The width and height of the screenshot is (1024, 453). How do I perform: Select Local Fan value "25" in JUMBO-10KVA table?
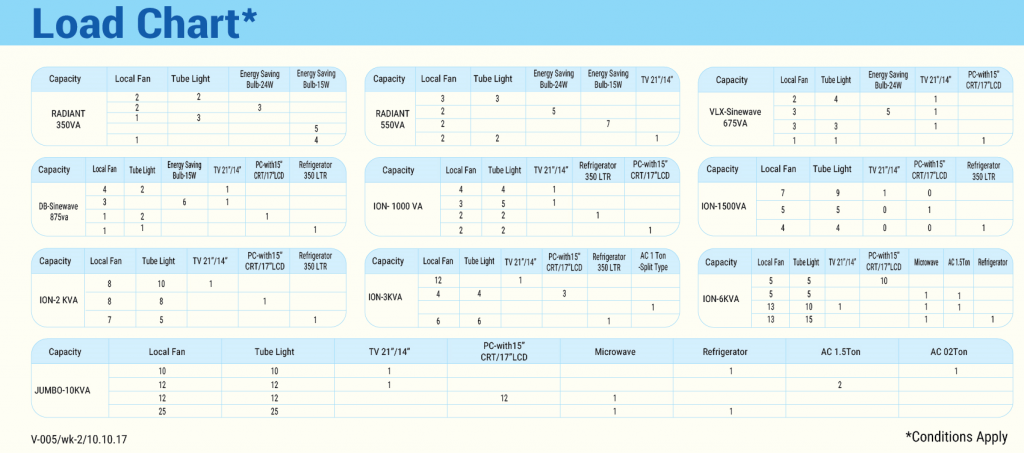(x=162, y=411)
